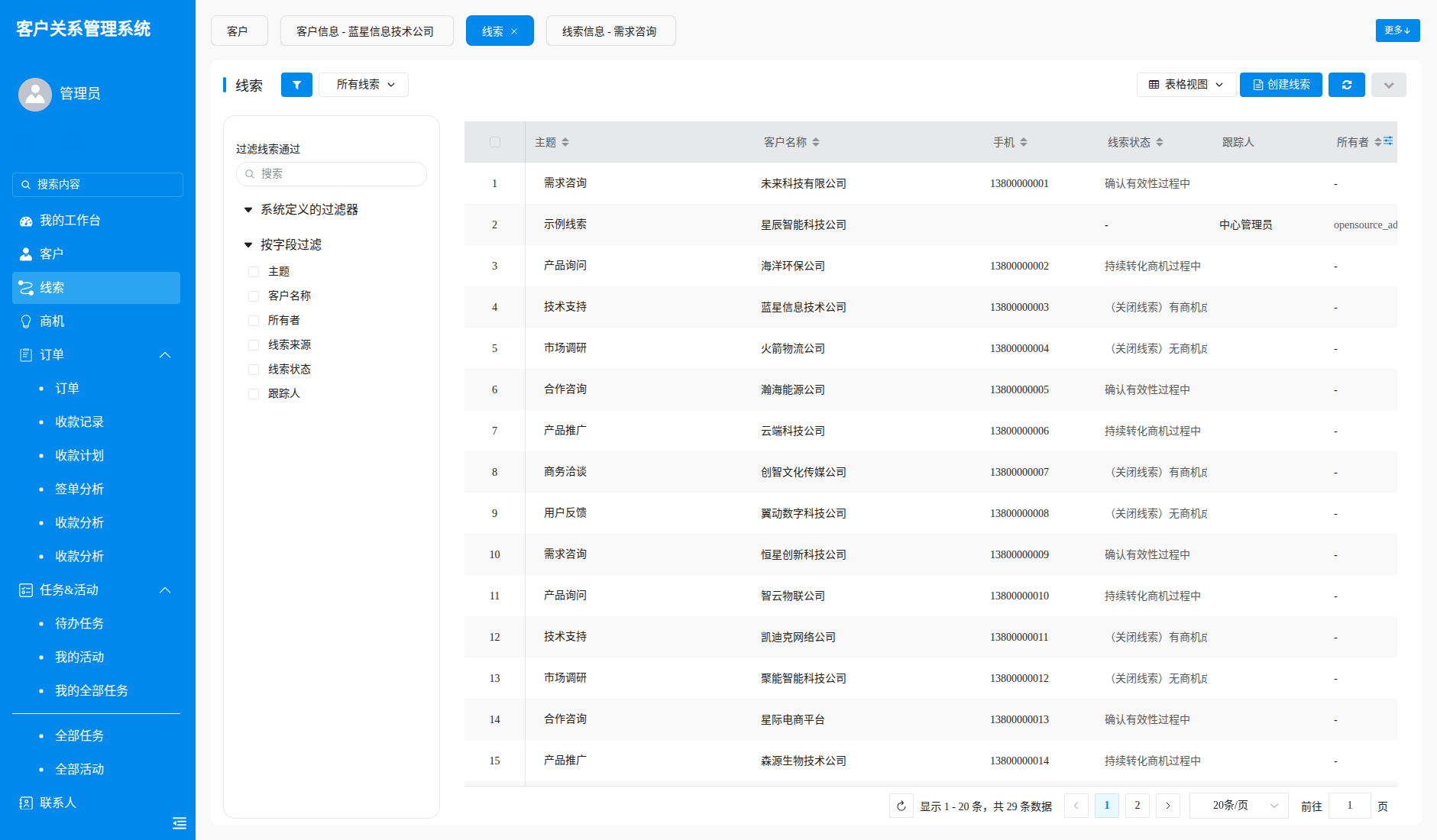Image resolution: width=1437 pixels, height=840 pixels.
Task: Check the 跟踪人 field filter
Action: click(x=254, y=394)
